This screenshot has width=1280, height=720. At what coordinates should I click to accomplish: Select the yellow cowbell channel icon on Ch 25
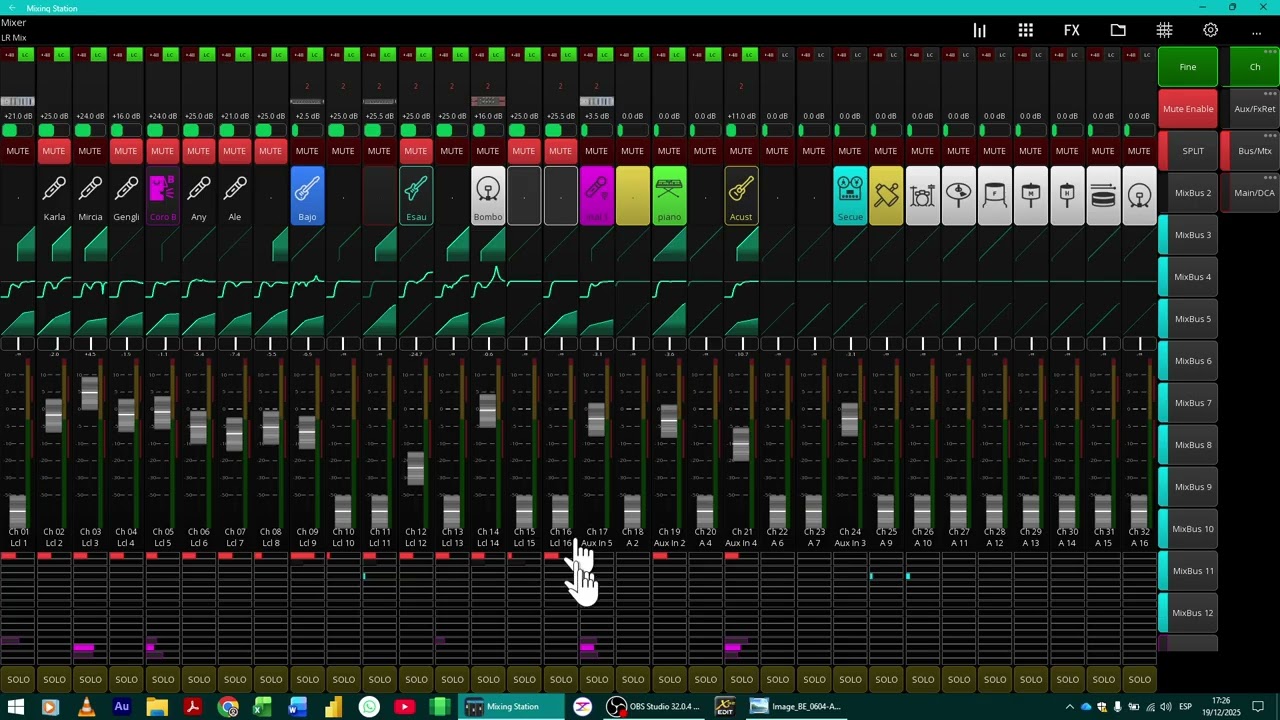pos(886,196)
